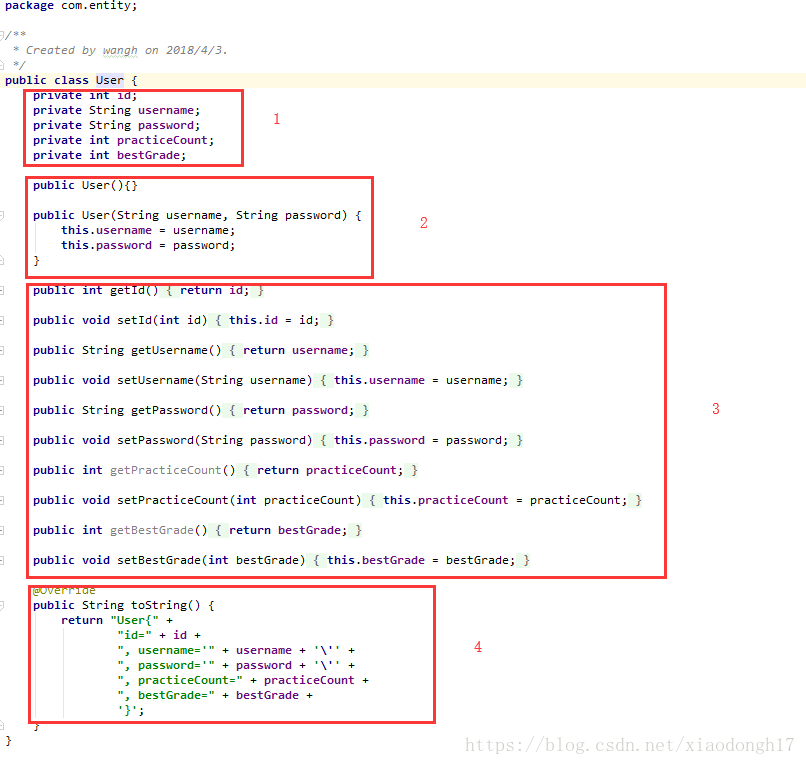
Task: Click method name 'setId'
Action: [134, 320]
